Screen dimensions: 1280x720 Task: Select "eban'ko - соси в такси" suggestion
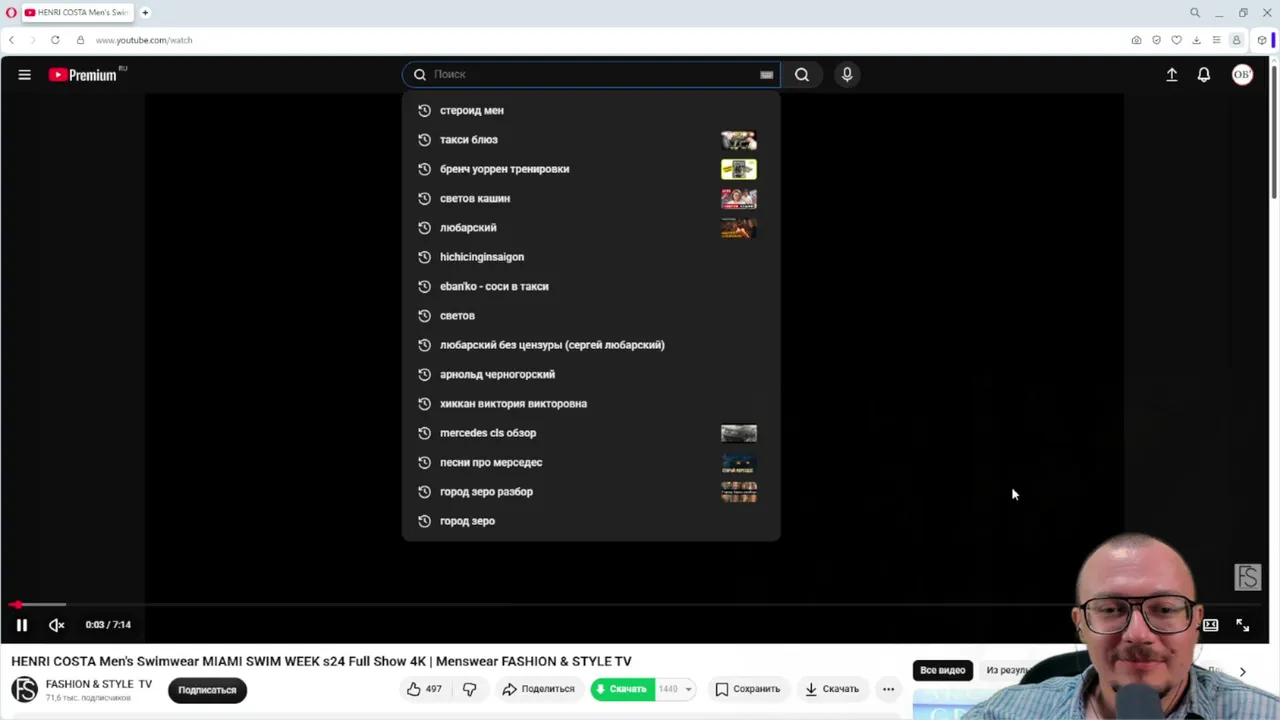(x=591, y=286)
